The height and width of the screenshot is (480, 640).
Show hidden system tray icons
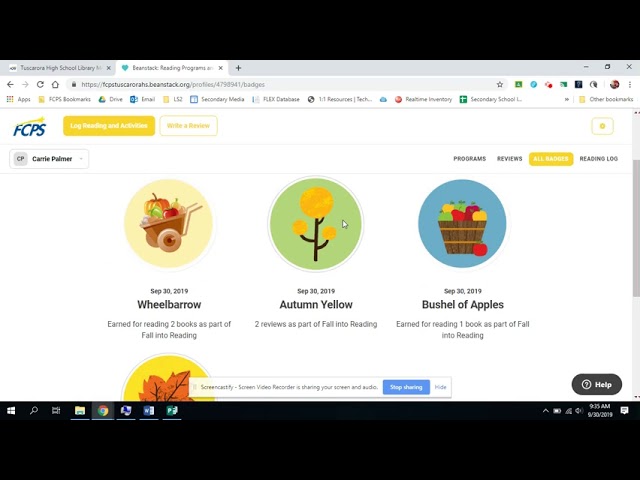pyautogui.click(x=545, y=411)
